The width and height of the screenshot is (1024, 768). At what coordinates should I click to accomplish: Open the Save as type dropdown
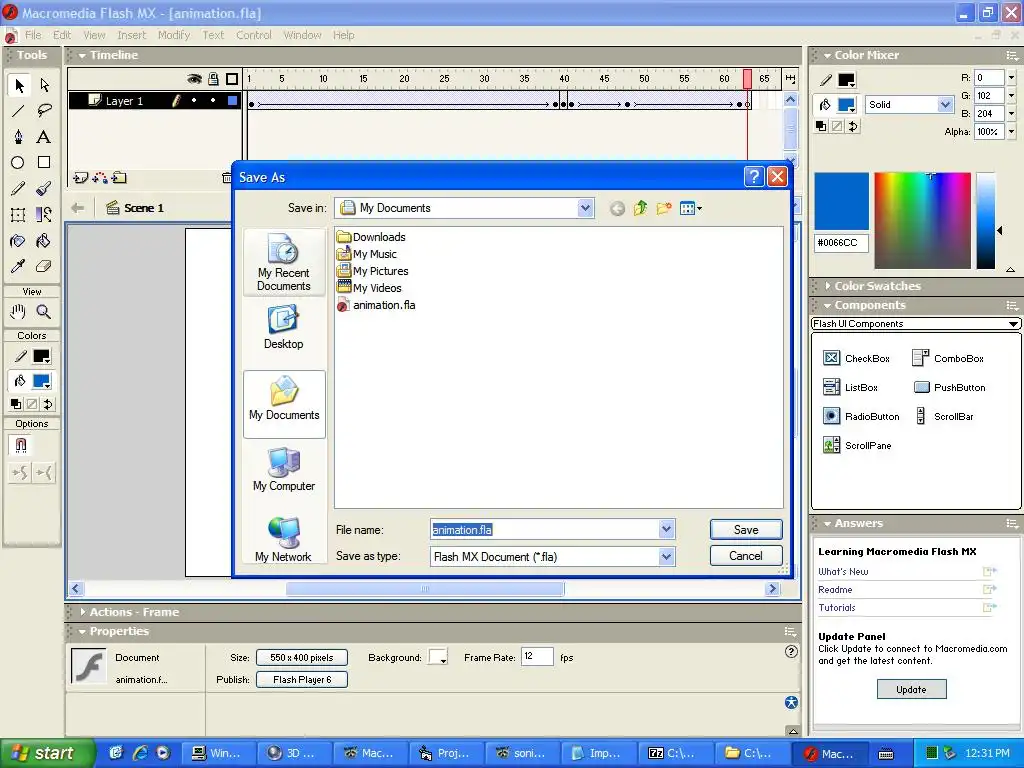(666, 556)
